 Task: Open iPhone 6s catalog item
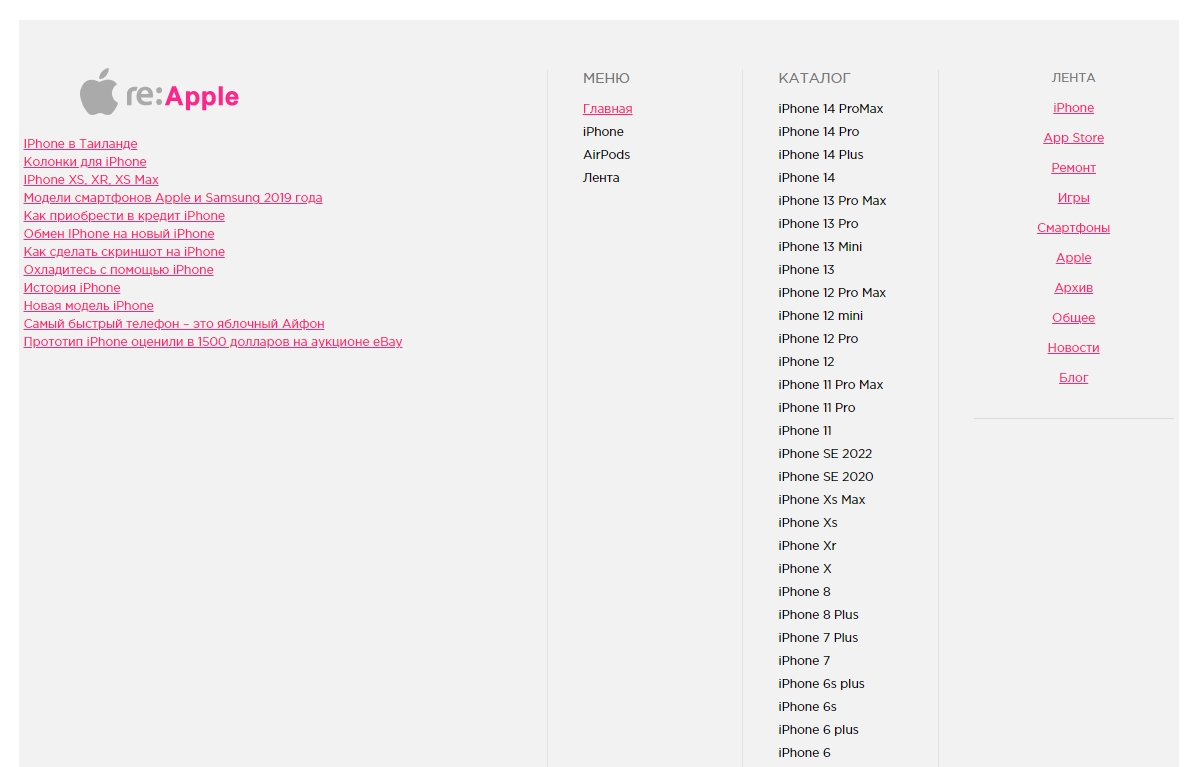pyautogui.click(x=807, y=707)
